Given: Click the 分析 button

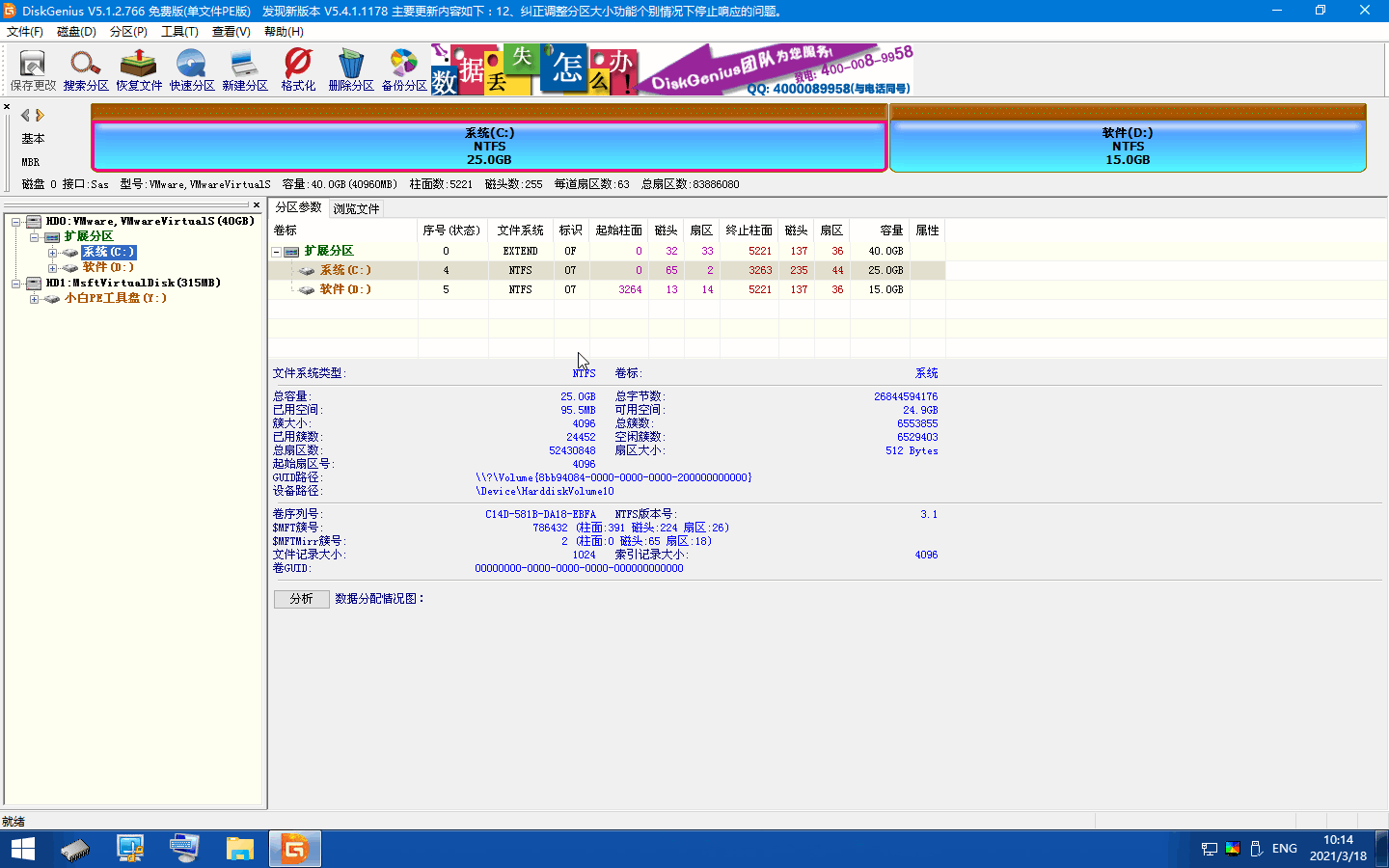Looking at the screenshot, I should 301,599.
